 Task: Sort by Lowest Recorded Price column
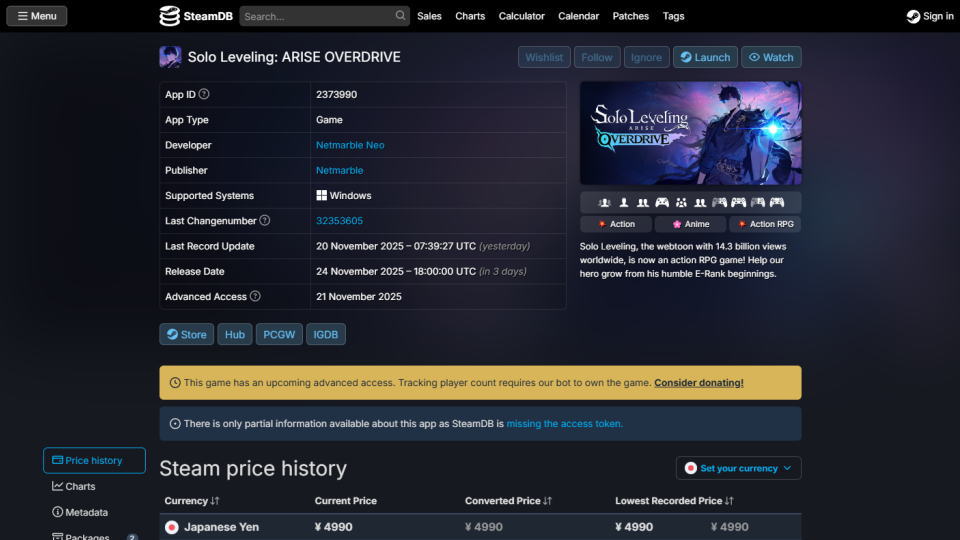674,501
